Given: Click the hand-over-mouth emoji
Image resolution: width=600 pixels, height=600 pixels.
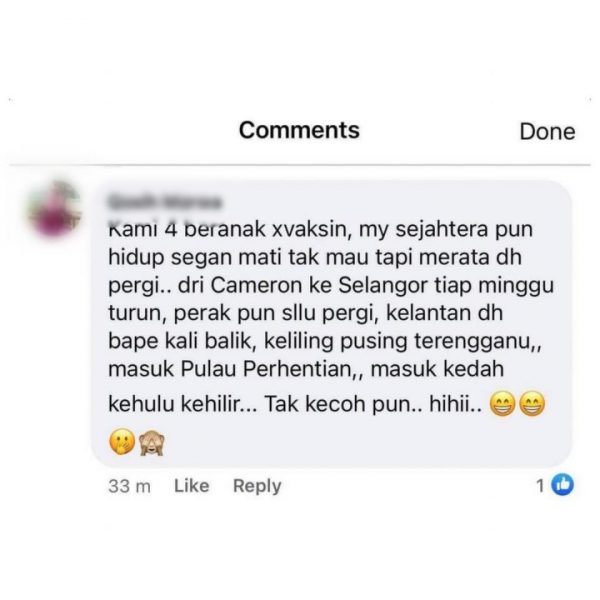Looking at the screenshot, I should (x=122, y=442).
